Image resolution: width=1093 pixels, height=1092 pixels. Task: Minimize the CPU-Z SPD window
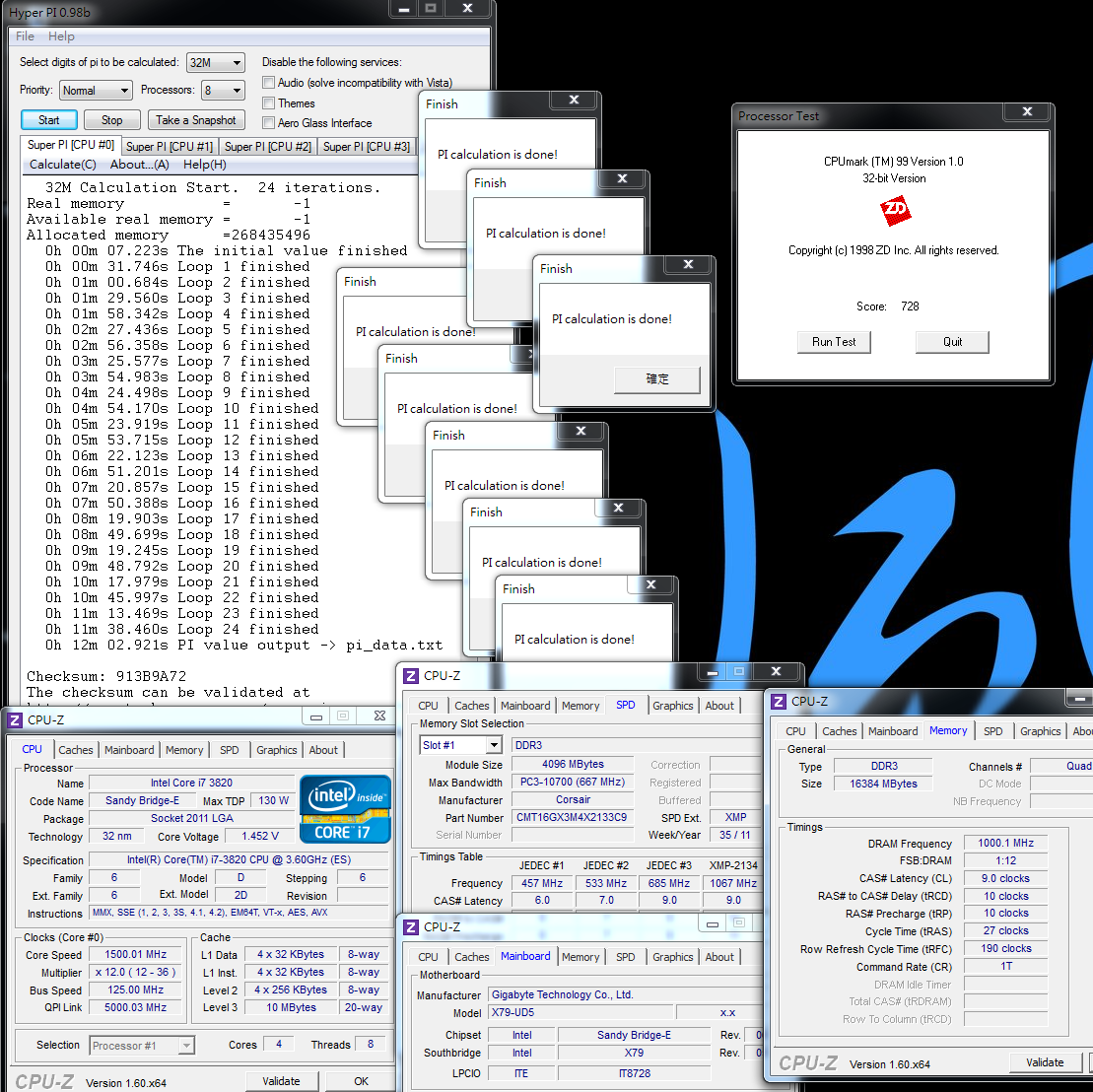712,671
